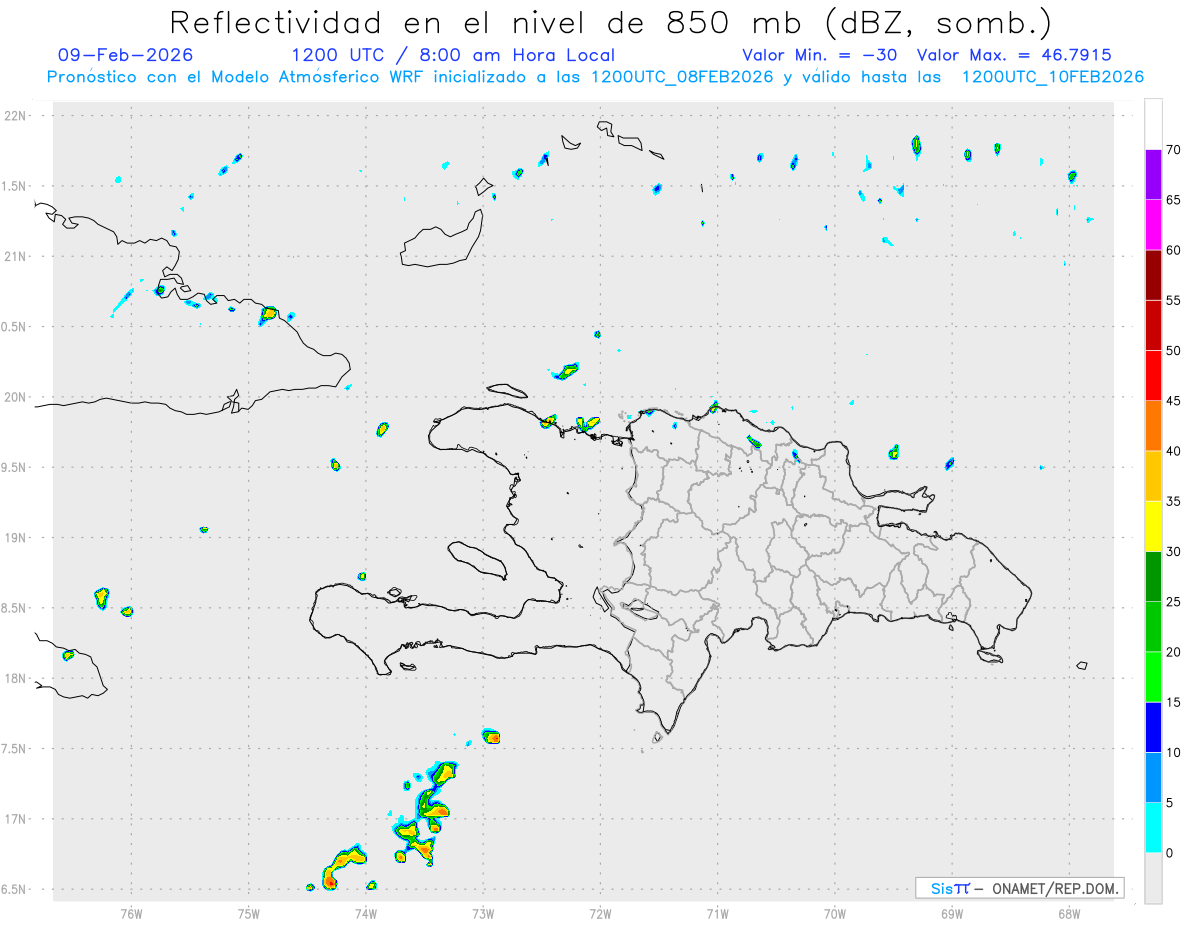Click the latitude label "17N"

tap(17, 819)
